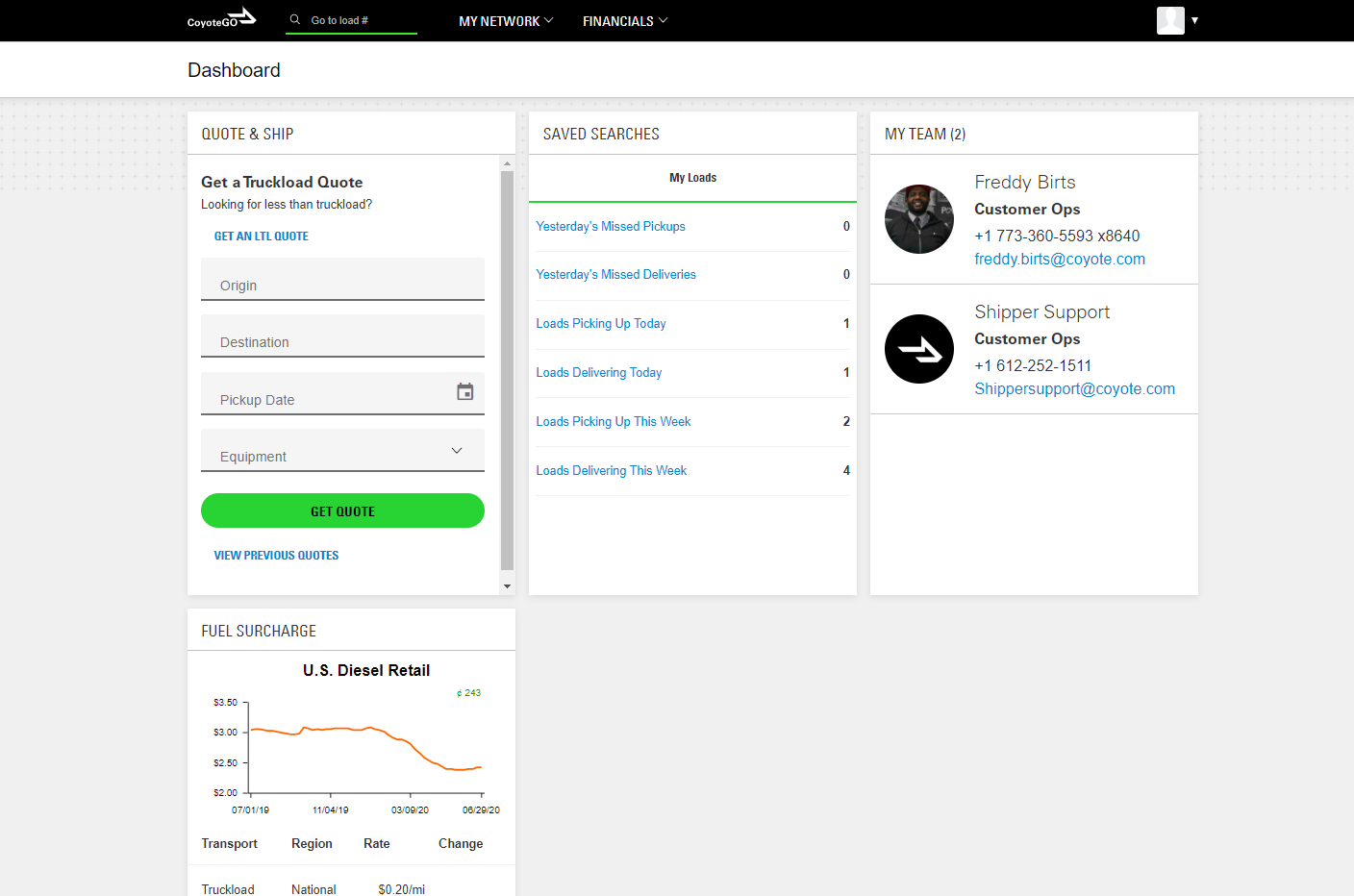Email freddy.birts@coyote.com
This screenshot has width=1354, height=896.
[x=1060, y=260]
